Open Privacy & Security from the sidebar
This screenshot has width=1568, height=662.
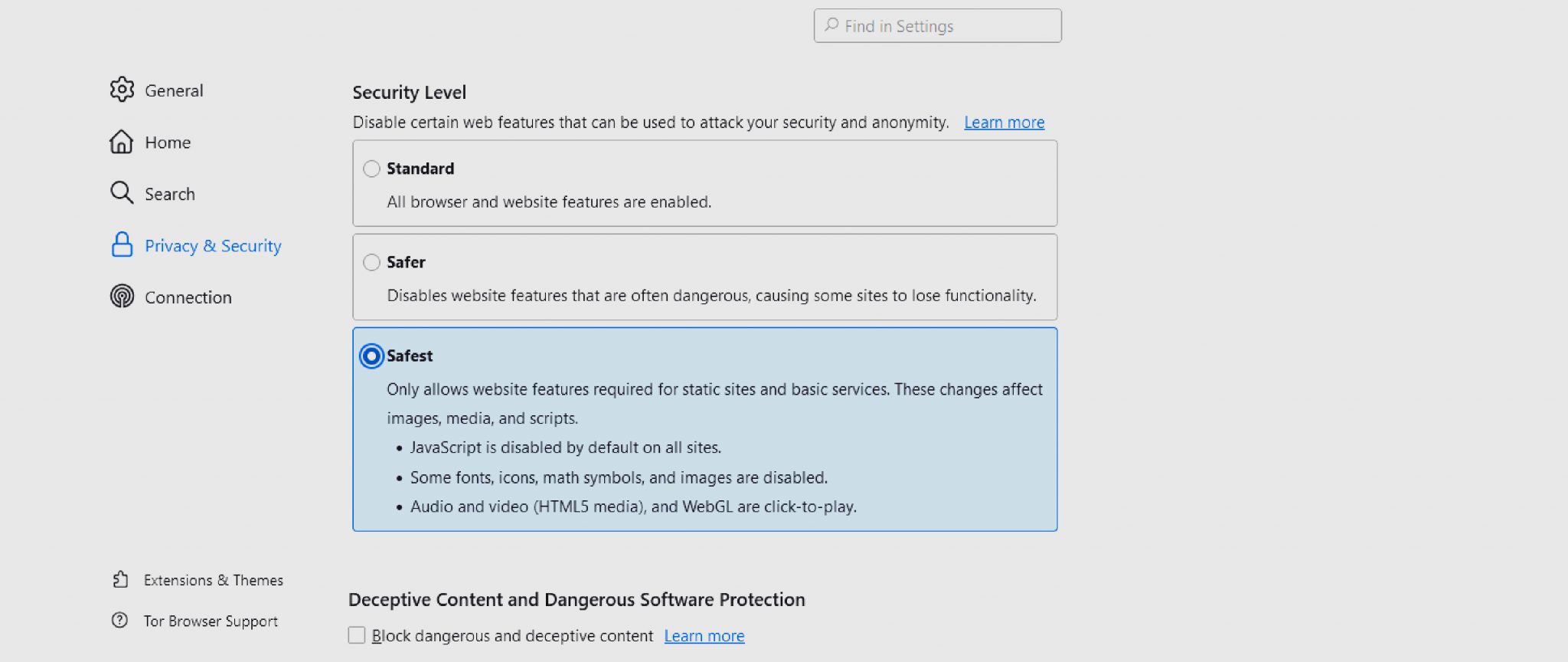[x=213, y=245]
